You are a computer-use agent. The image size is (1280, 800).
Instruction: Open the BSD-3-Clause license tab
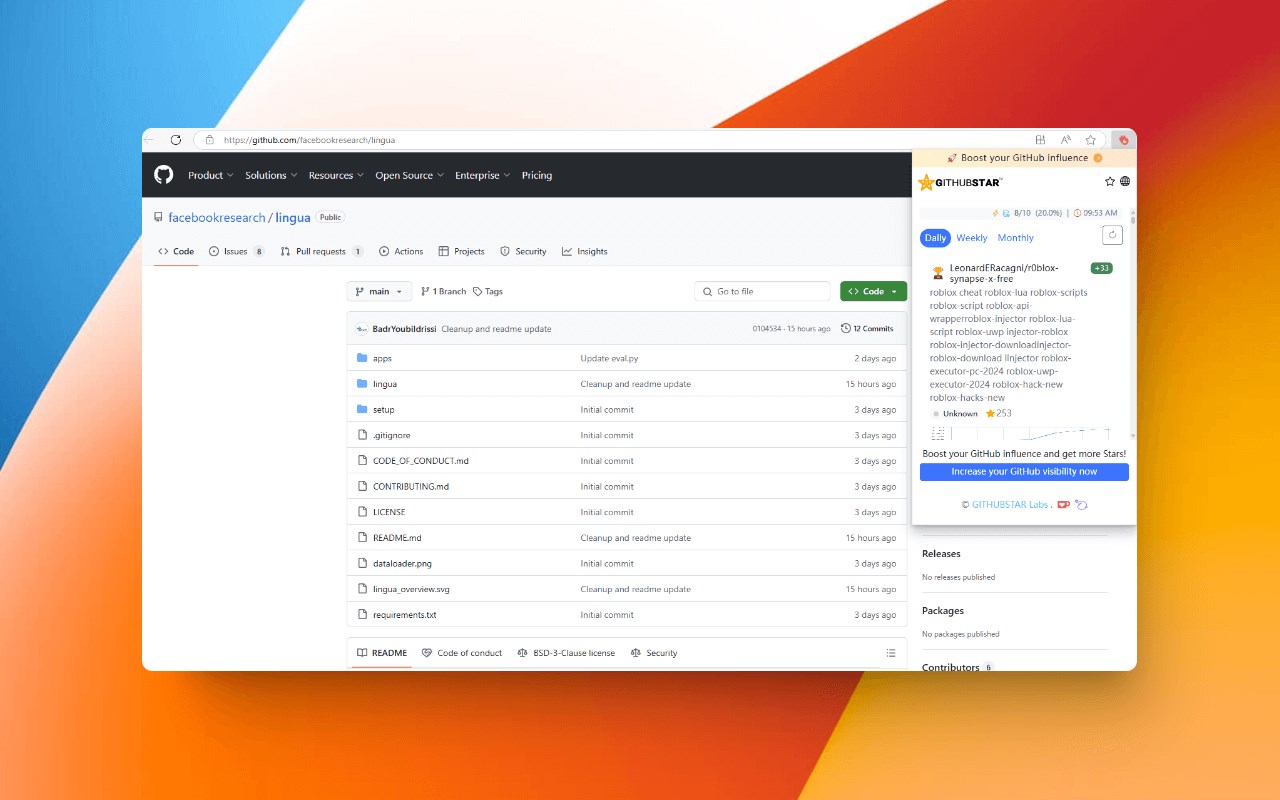click(x=566, y=653)
